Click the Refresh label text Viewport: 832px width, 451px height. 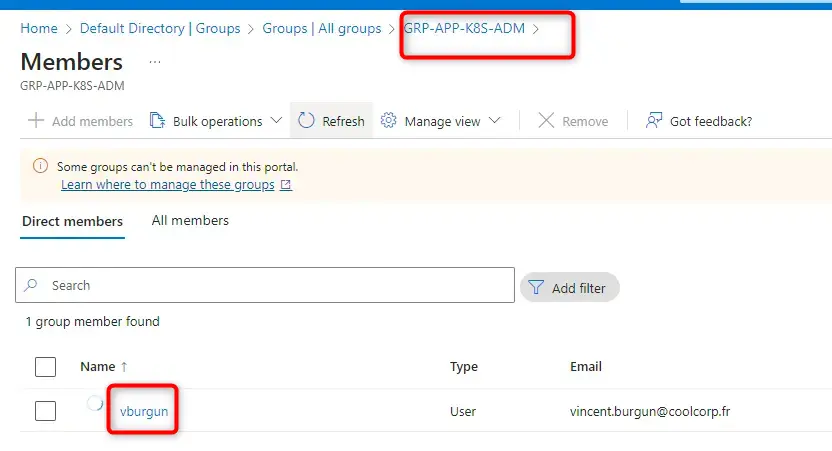pyautogui.click(x=343, y=122)
